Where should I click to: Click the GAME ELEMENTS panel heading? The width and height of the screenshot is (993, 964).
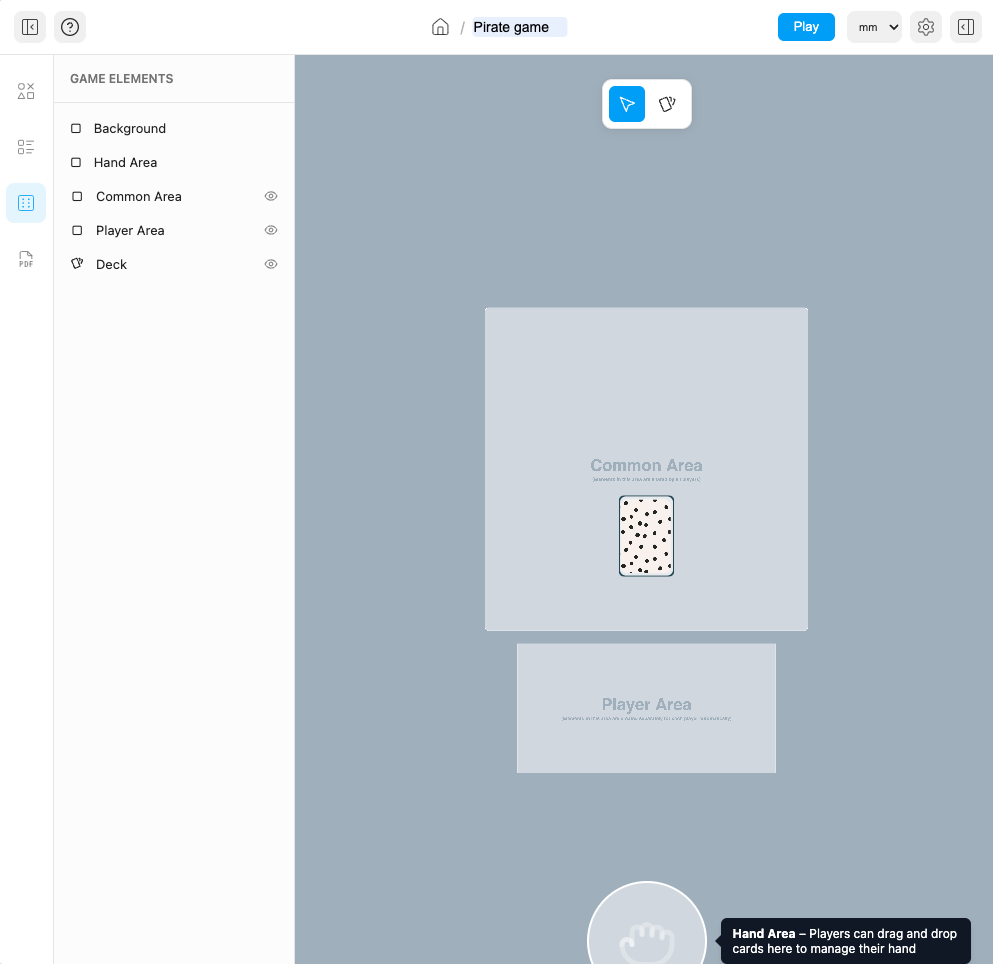point(122,79)
